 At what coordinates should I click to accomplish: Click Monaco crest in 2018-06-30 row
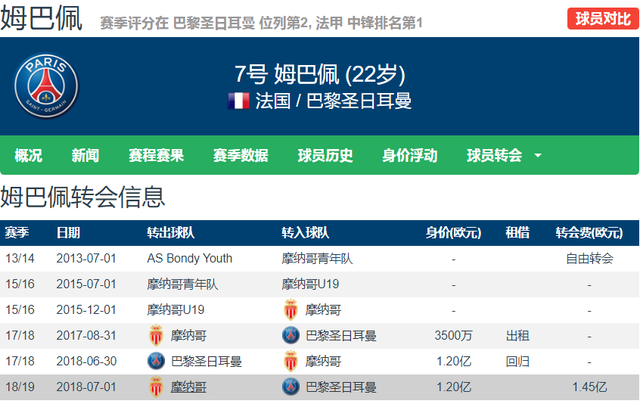point(291,361)
